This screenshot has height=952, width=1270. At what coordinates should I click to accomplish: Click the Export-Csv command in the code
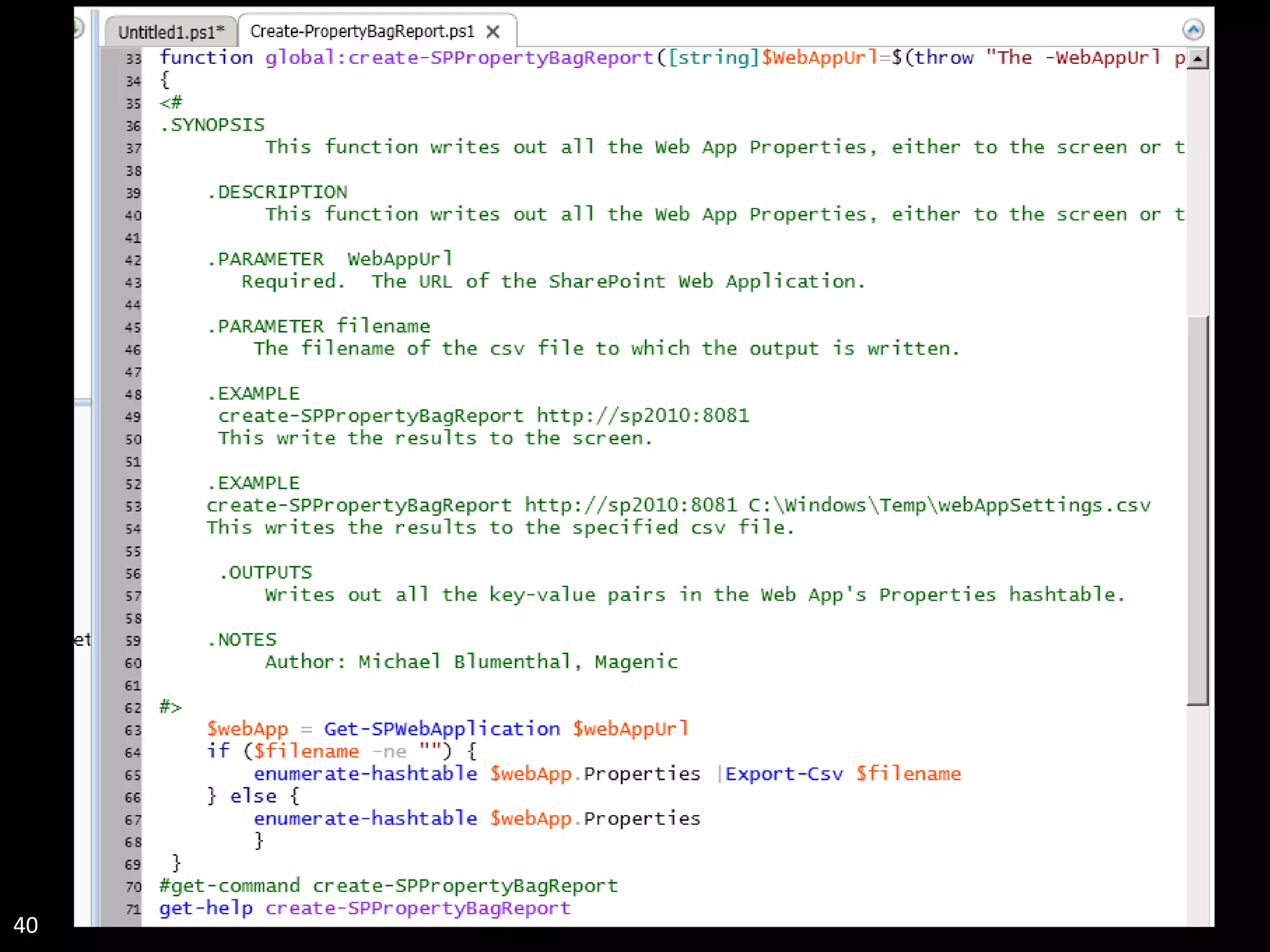pyautogui.click(x=784, y=774)
